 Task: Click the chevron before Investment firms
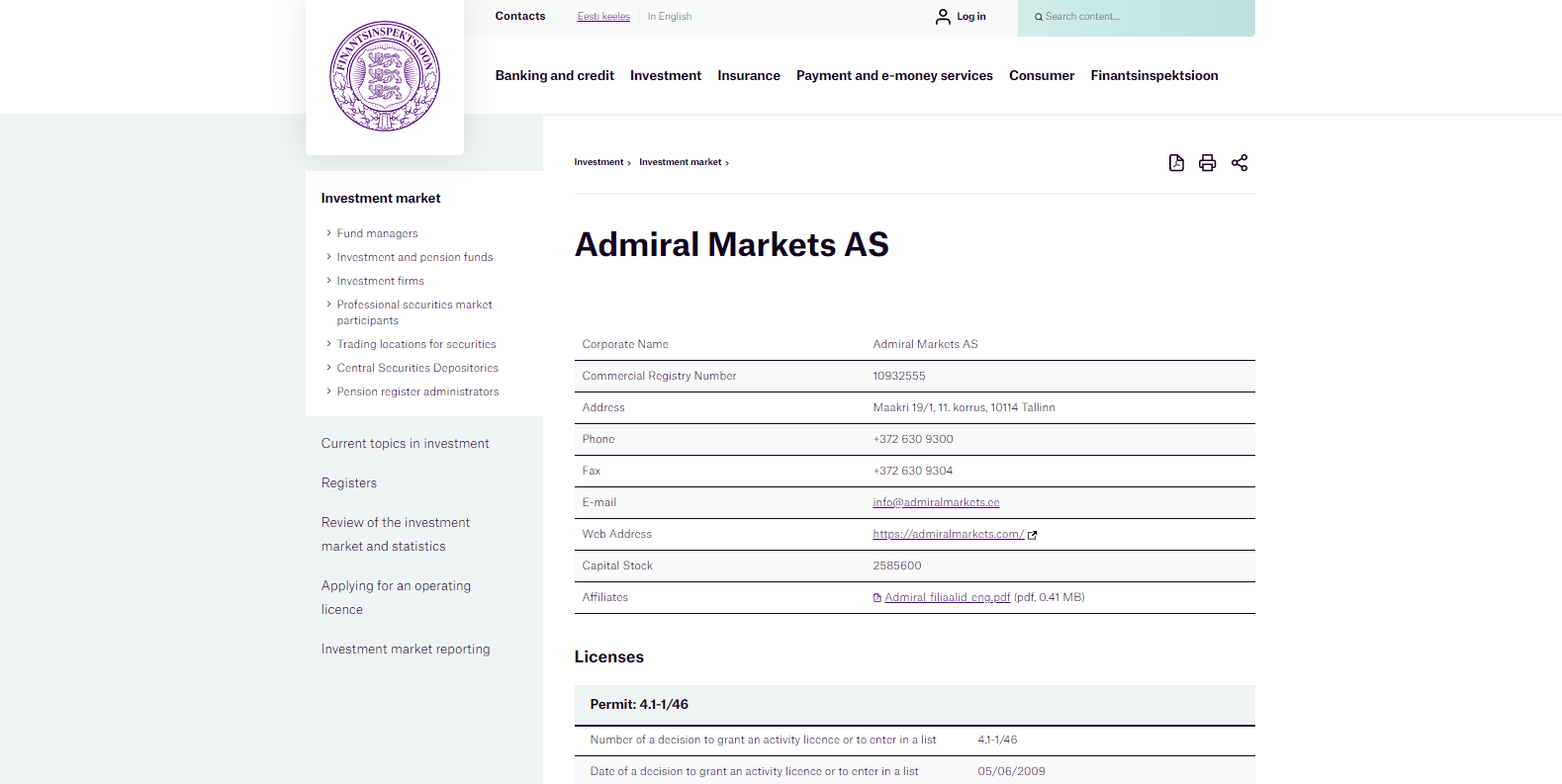pyautogui.click(x=328, y=281)
